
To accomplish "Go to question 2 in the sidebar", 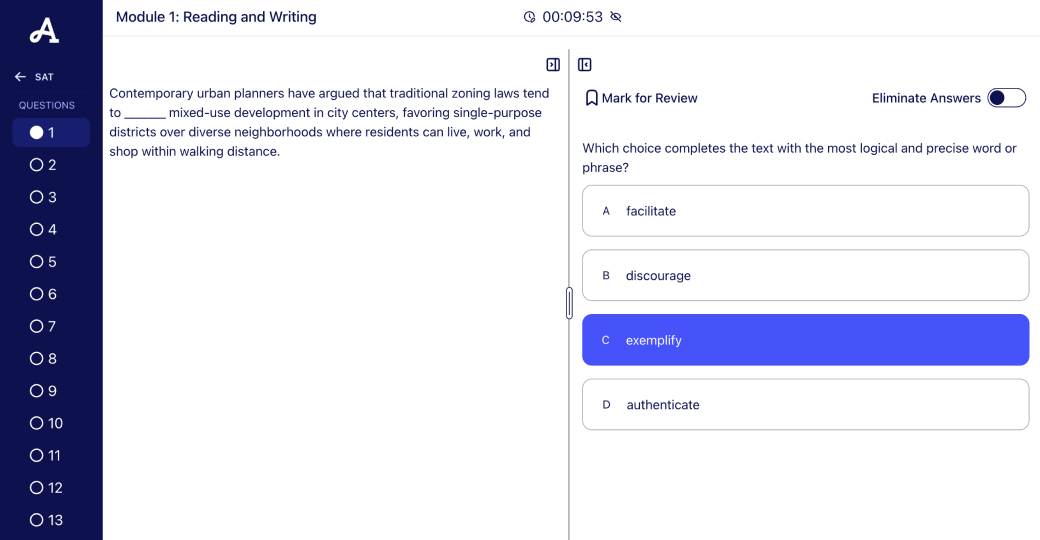I will pyautogui.click(x=44, y=165).
